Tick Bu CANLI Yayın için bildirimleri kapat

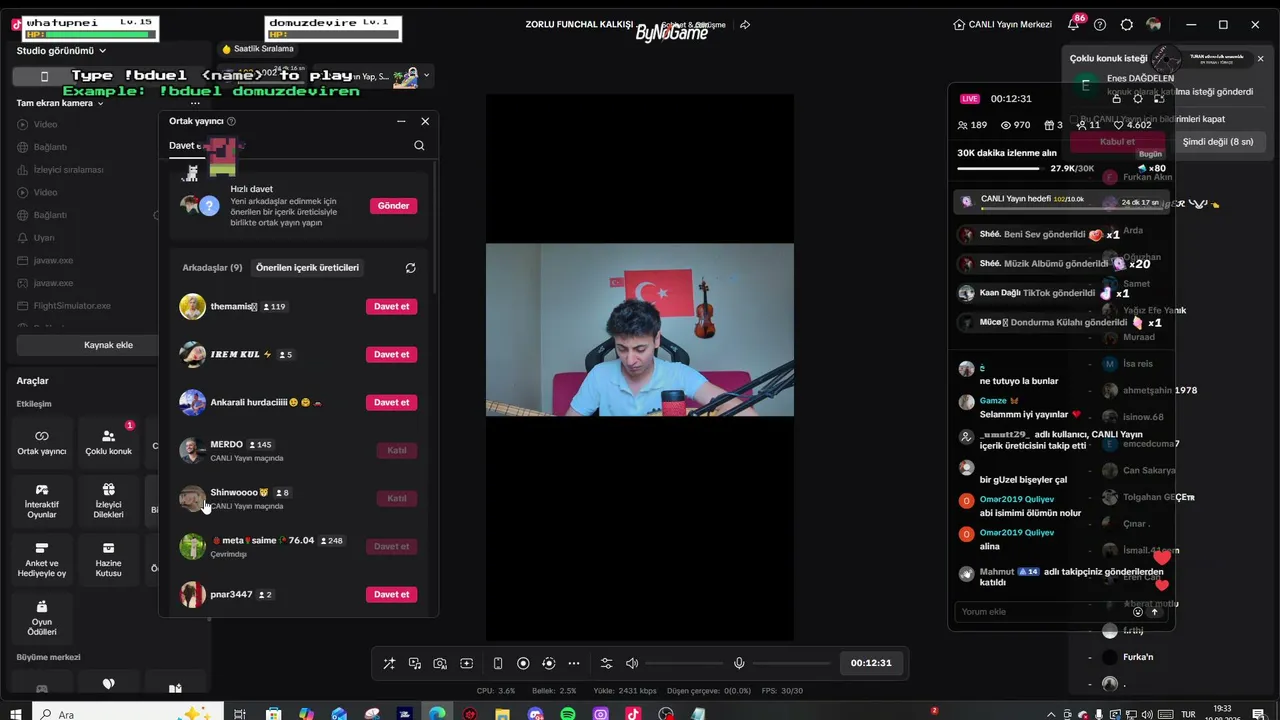[x=1073, y=120]
